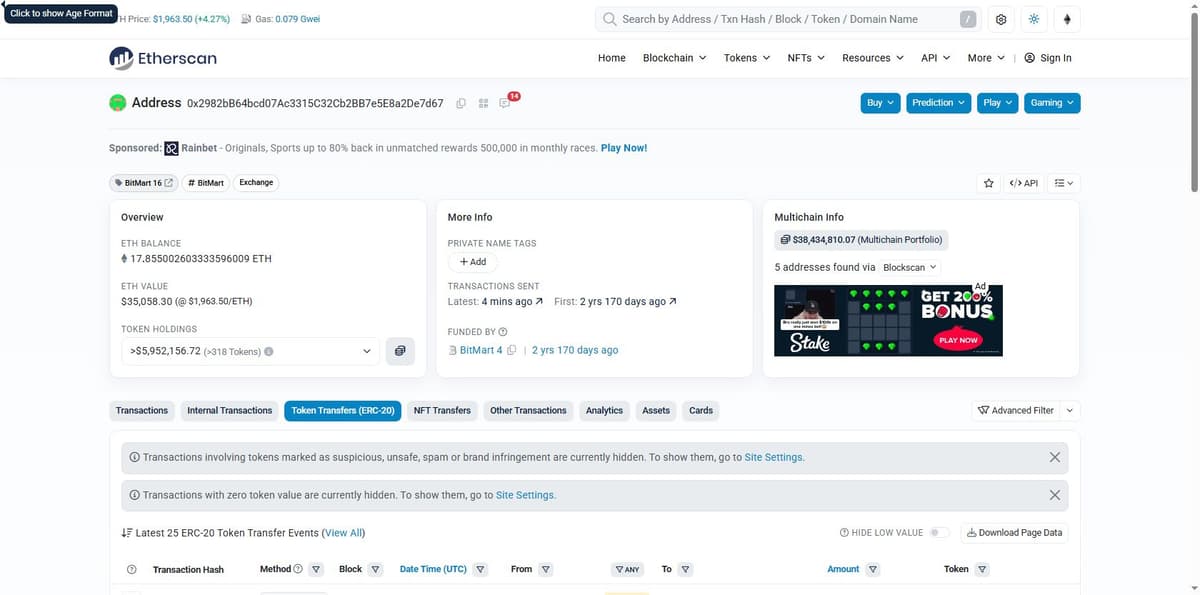Filter the To column funnel icon
1200x595 pixels.
tap(686, 569)
